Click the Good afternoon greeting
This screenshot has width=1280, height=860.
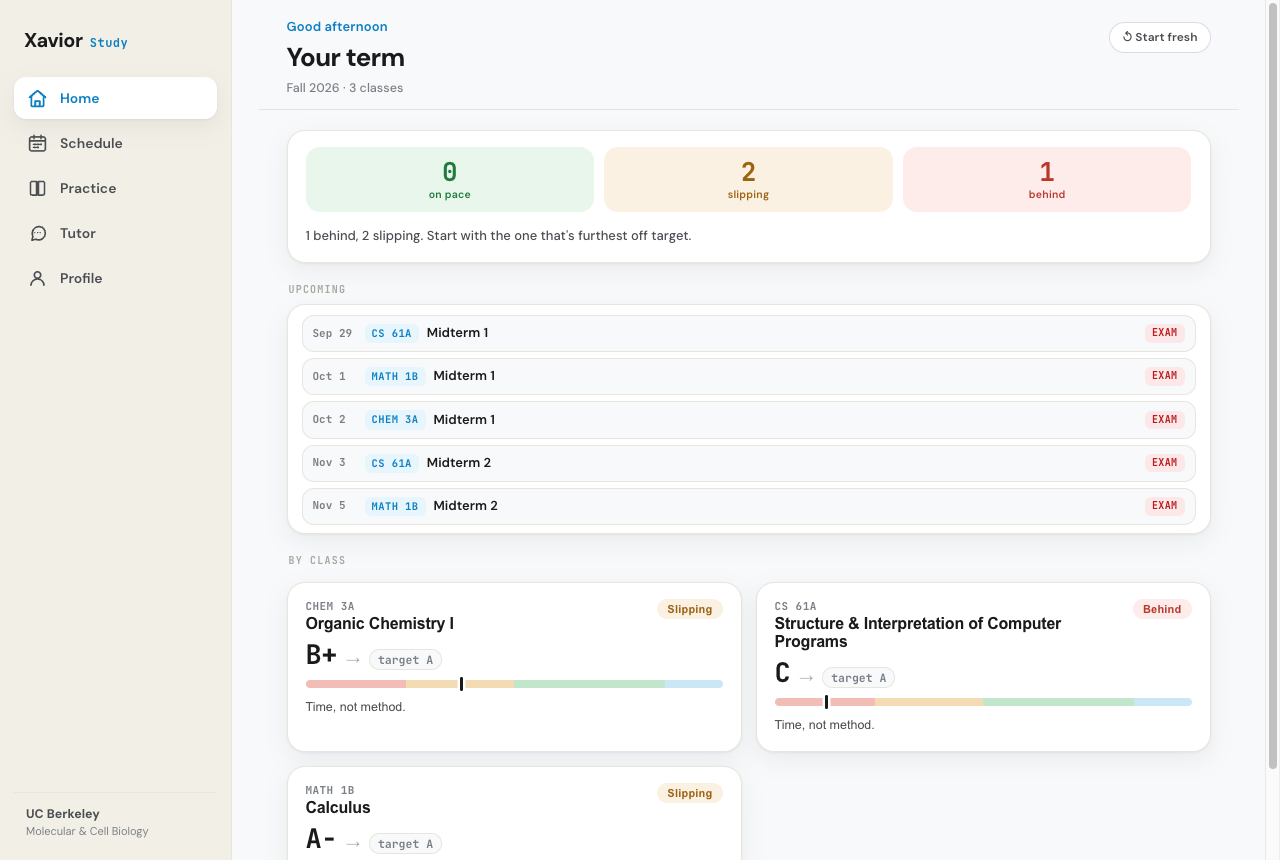pos(337,27)
